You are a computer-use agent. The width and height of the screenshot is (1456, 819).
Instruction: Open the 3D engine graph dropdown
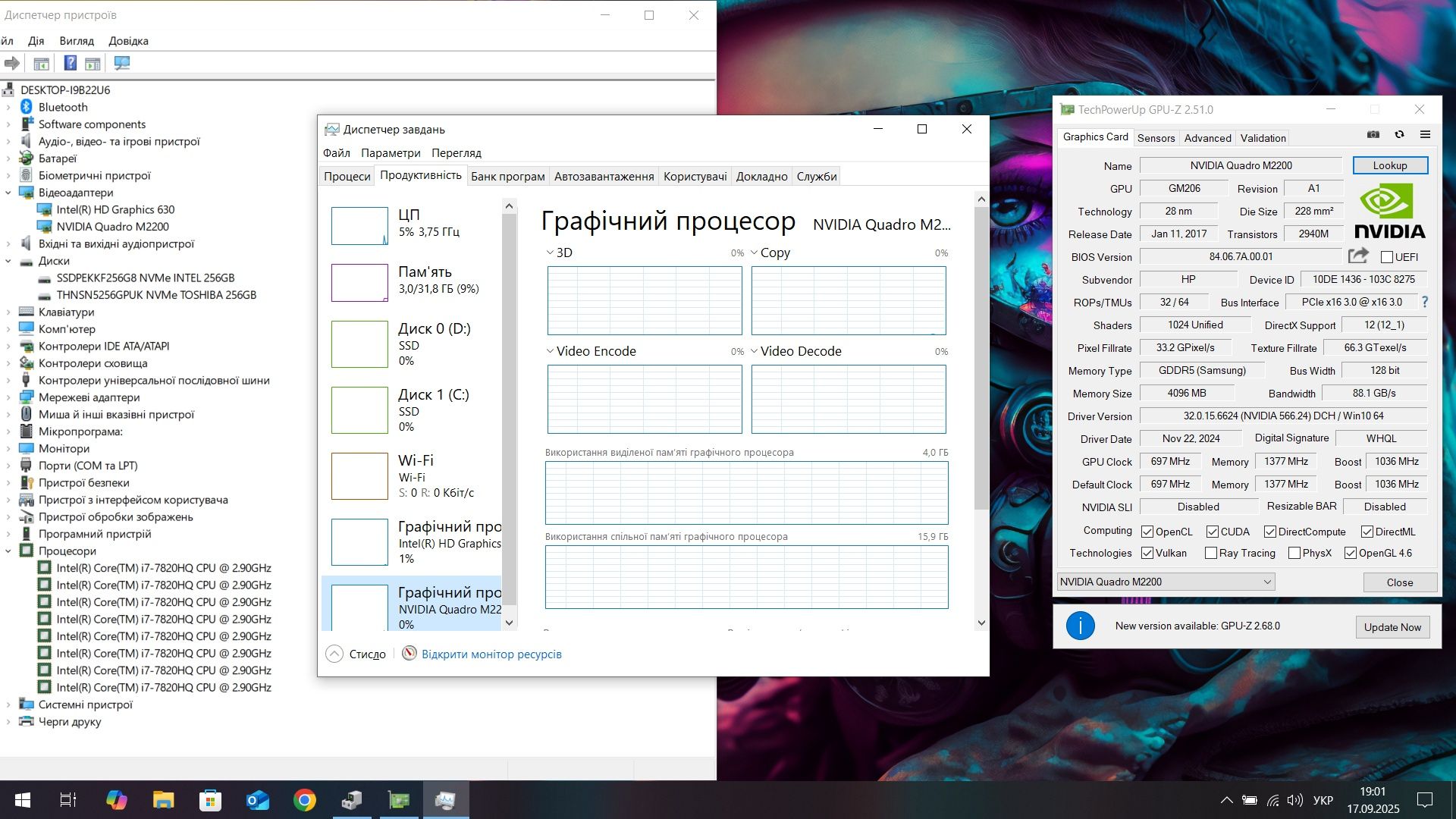550,253
